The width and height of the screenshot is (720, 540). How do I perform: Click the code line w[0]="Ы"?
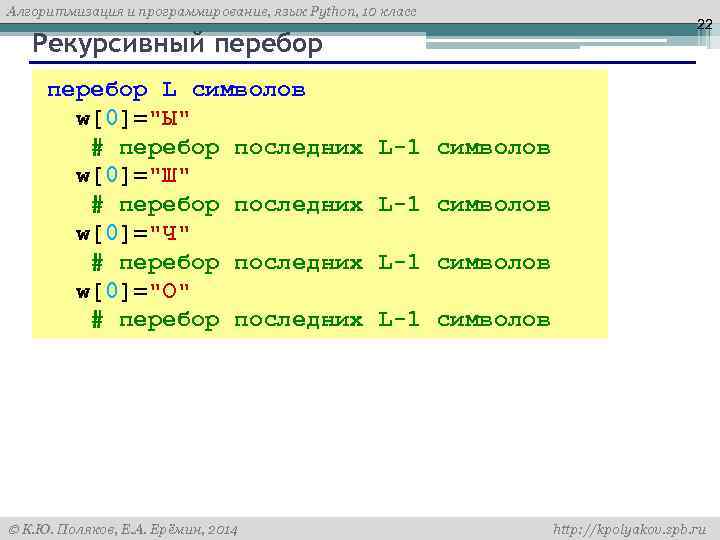[x=133, y=119]
